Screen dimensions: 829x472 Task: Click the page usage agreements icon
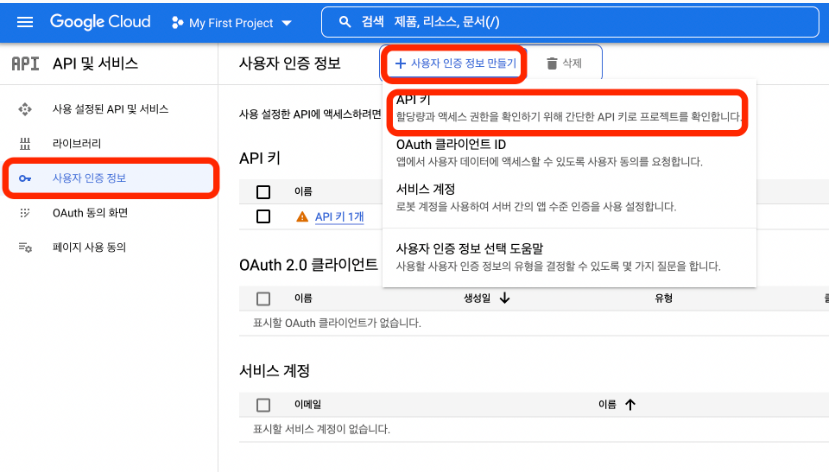[25, 247]
